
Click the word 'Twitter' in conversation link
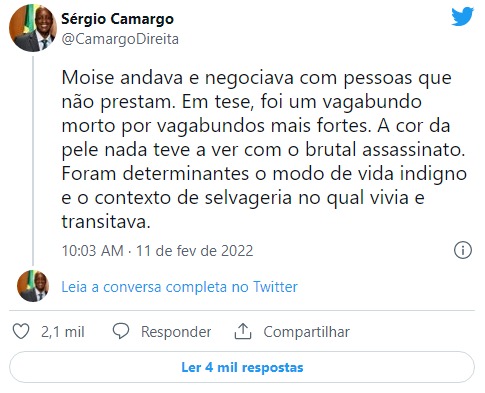tap(275, 287)
